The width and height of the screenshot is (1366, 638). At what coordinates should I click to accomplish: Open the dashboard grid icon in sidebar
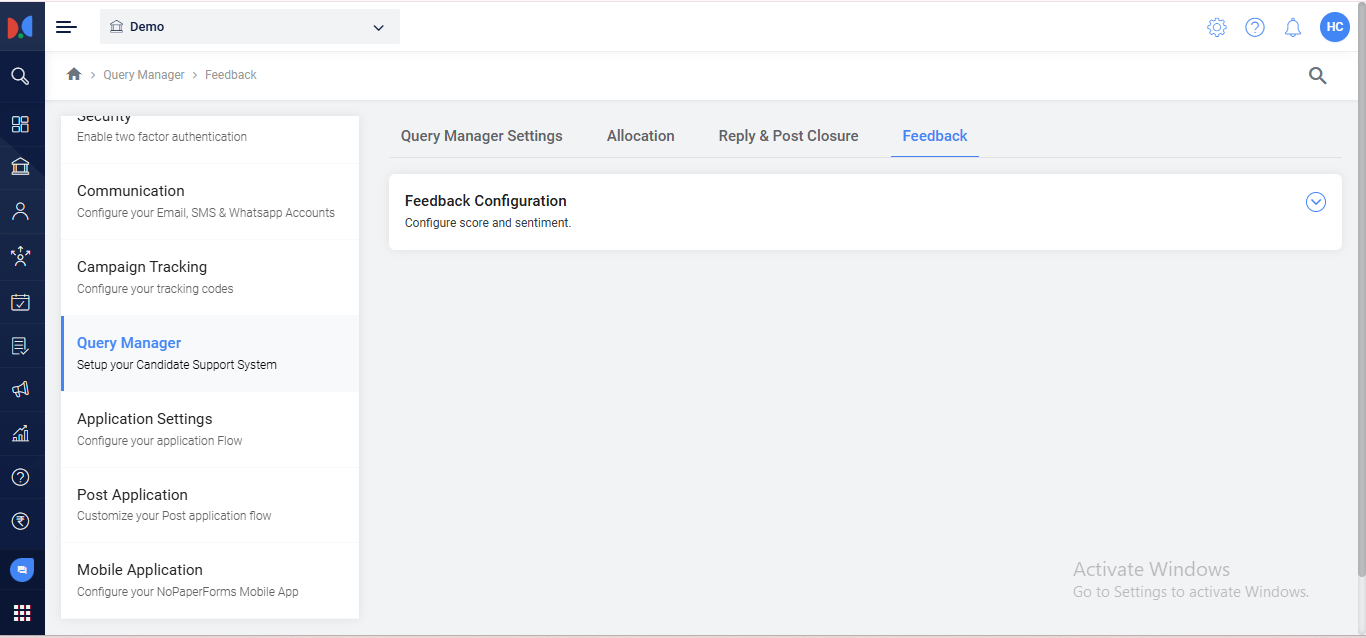[x=20, y=124]
